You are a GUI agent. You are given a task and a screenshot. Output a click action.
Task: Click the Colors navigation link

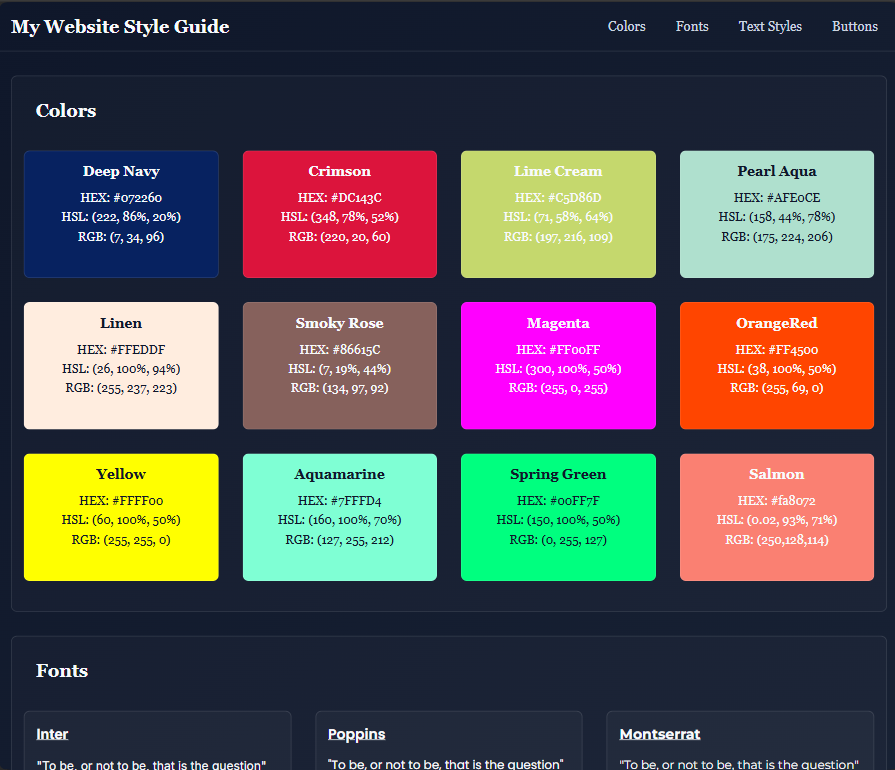pyautogui.click(x=626, y=27)
